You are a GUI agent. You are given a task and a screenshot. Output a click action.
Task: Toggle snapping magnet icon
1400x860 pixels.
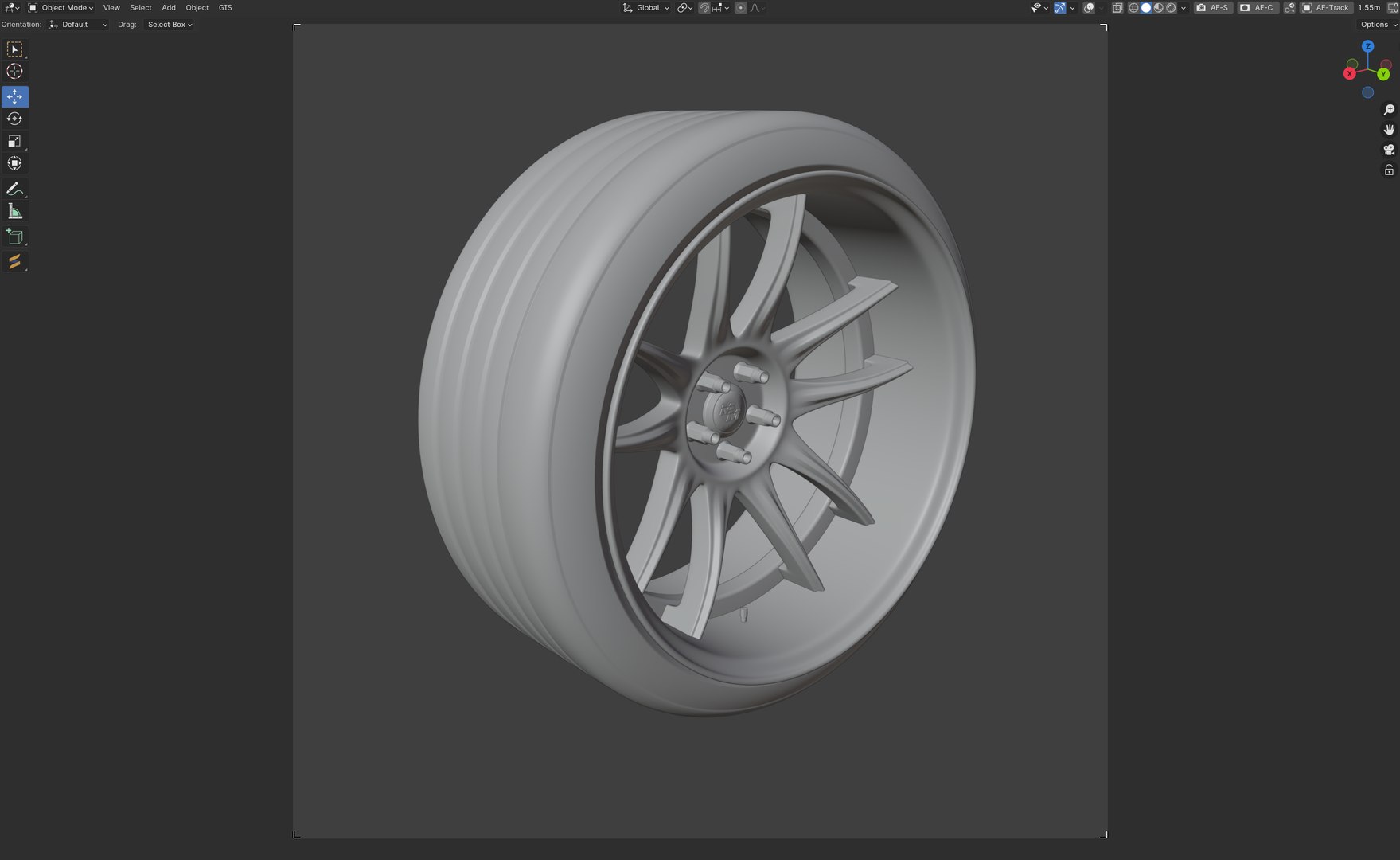(x=704, y=8)
